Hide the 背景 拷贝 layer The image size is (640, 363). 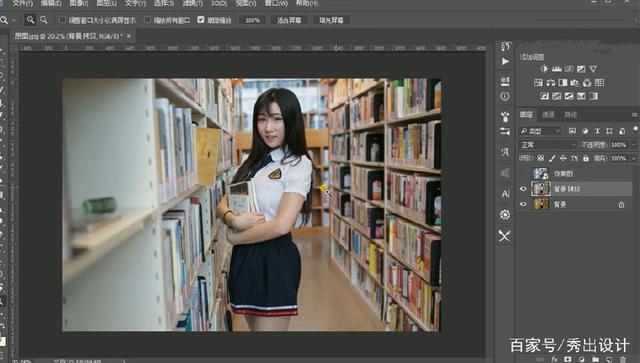click(523, 189)
